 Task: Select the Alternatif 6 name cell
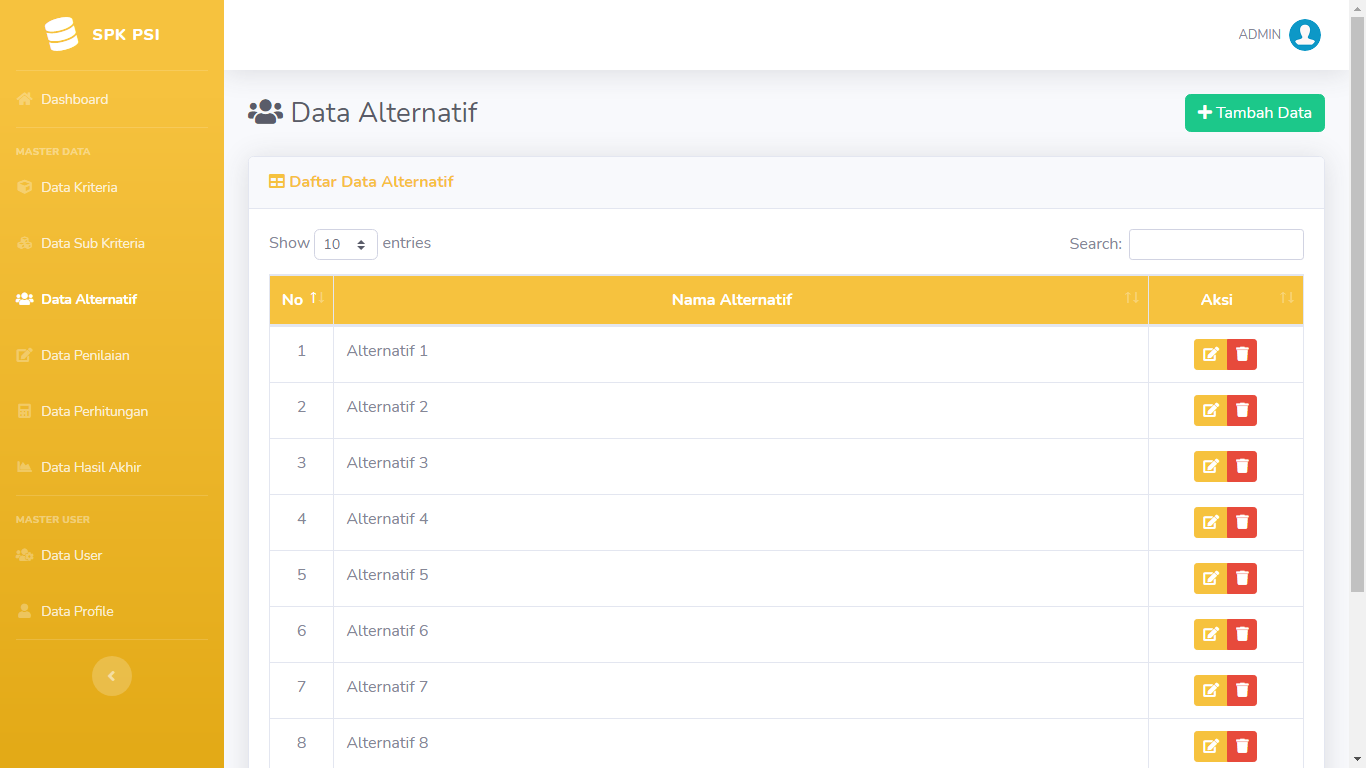[x=741, y=634]
